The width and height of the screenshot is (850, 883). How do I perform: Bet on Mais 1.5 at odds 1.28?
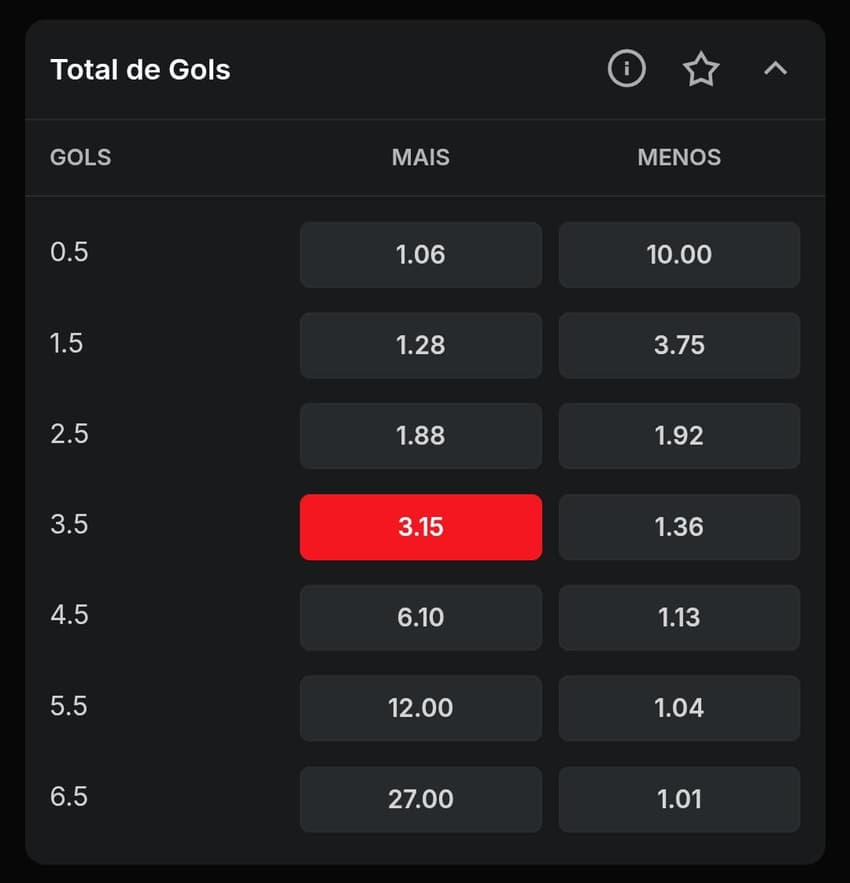pyautogui.click(x=420, y=345)
